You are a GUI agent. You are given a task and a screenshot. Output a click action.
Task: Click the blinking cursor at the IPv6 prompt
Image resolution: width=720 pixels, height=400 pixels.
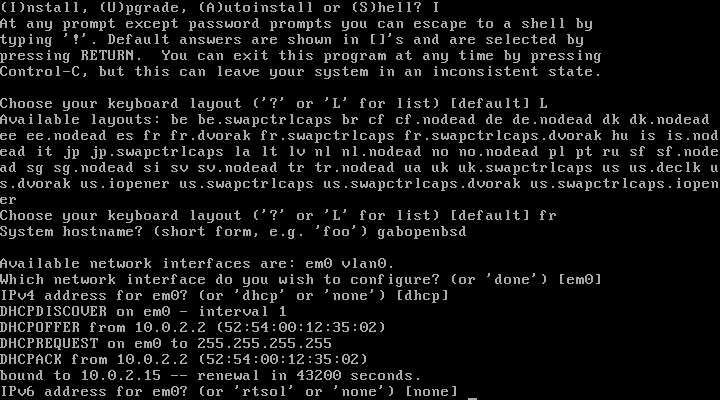472,398
